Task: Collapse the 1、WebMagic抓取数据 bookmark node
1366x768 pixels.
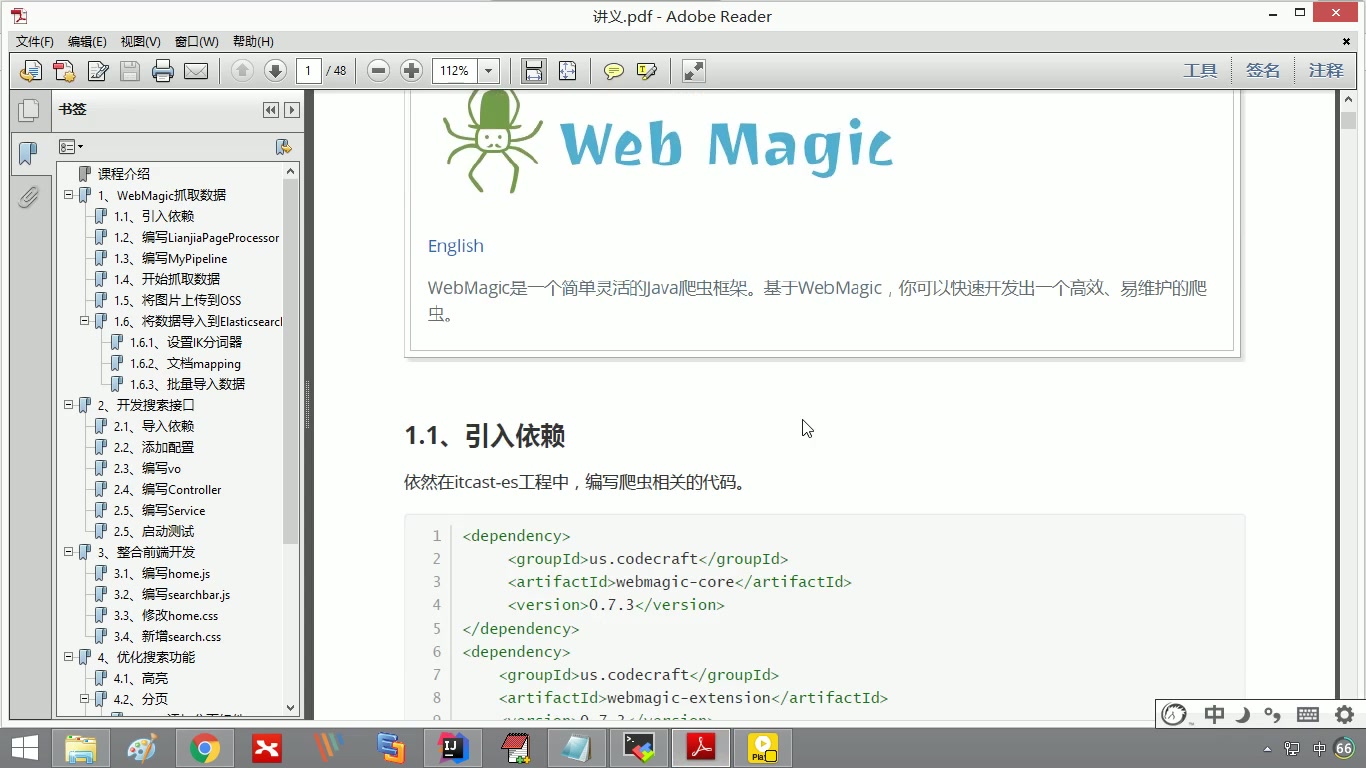Action: pyautogui.click(x=69, y=195)
